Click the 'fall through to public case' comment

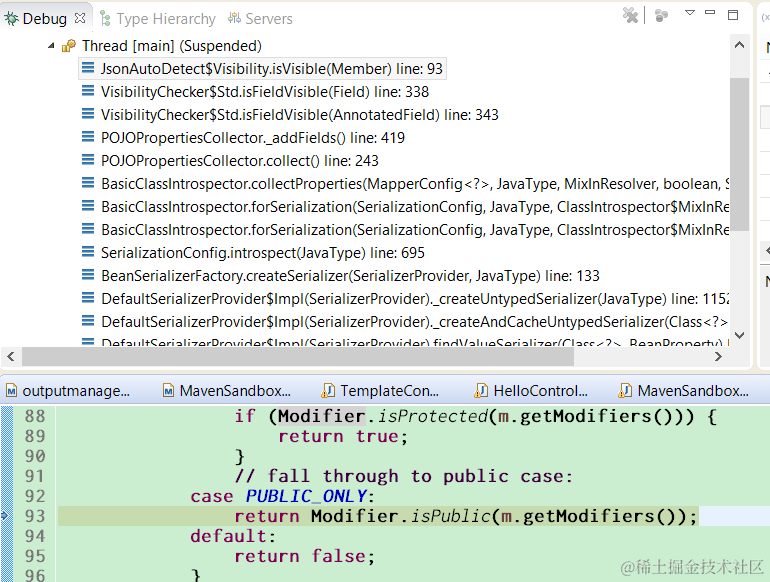[404, 476]
